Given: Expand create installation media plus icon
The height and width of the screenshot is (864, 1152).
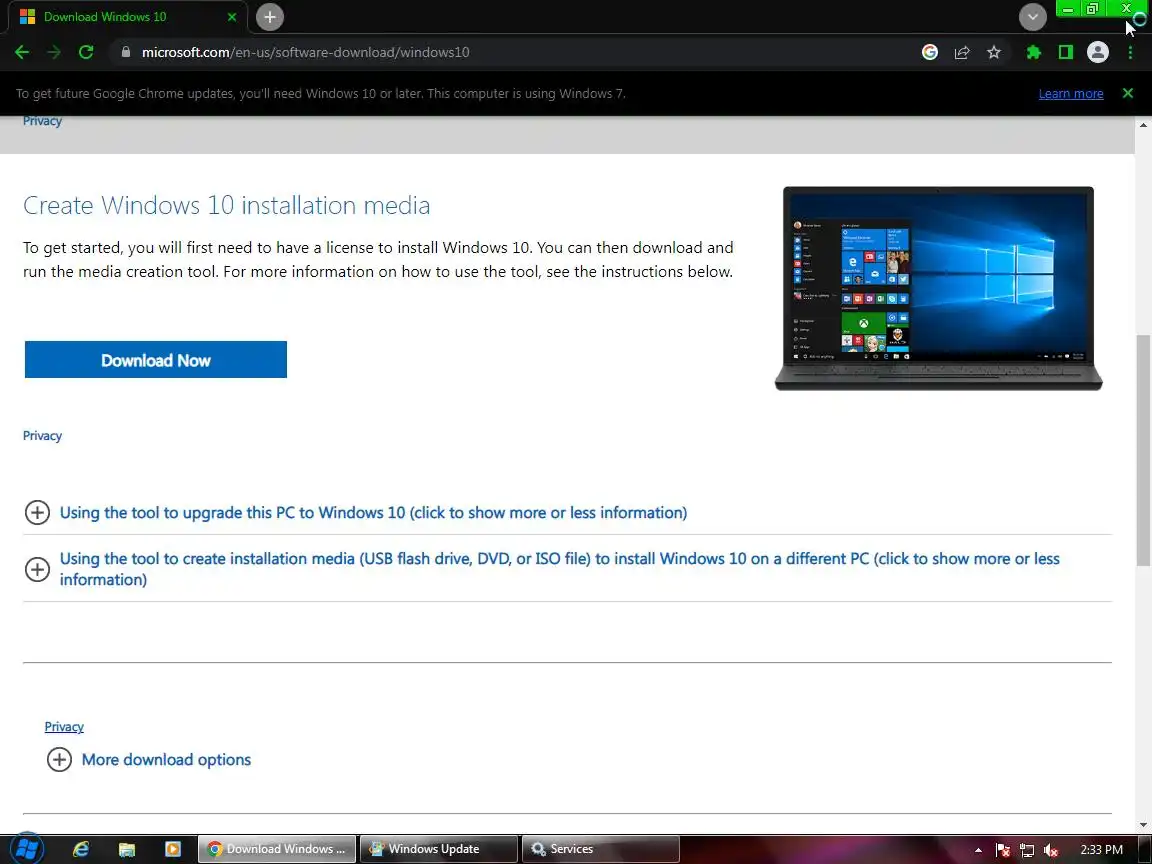Looking at the screenshot, I should (37, 569).
